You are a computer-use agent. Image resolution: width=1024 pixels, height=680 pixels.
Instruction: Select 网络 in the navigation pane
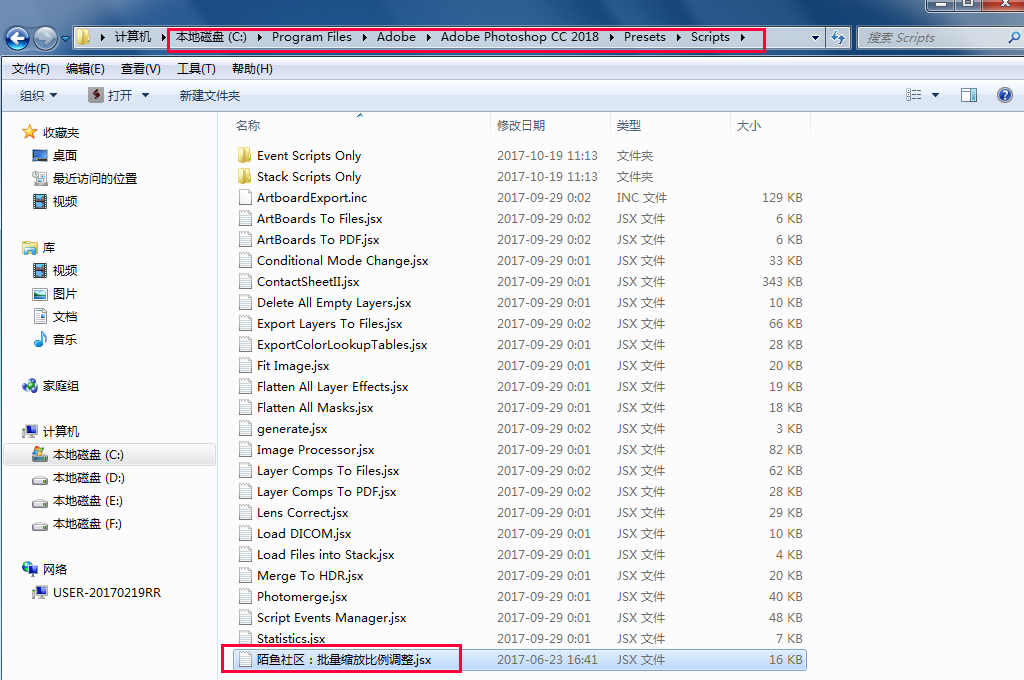[x=55, y=570]
